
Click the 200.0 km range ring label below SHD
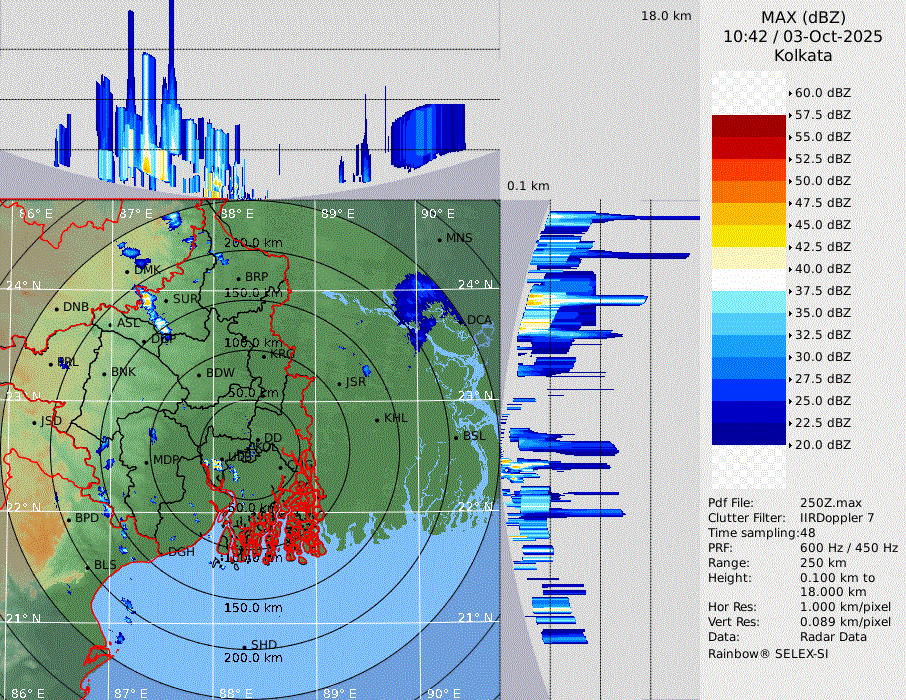[253, 658]
